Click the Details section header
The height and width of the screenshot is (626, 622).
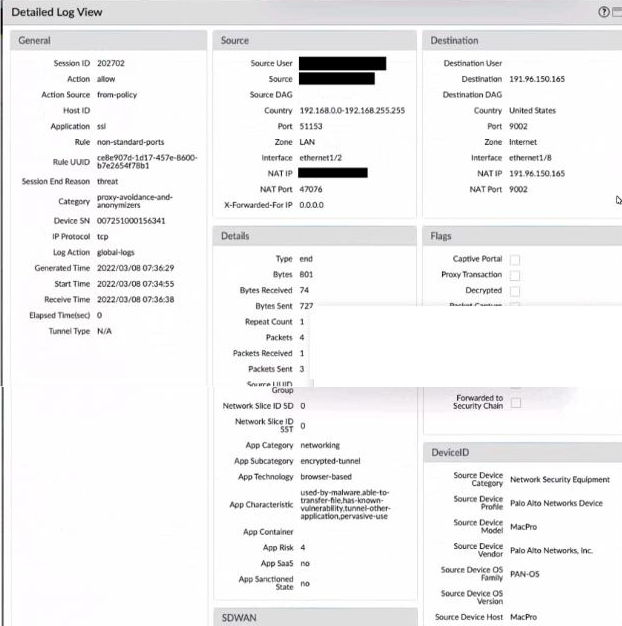point(315,236)
